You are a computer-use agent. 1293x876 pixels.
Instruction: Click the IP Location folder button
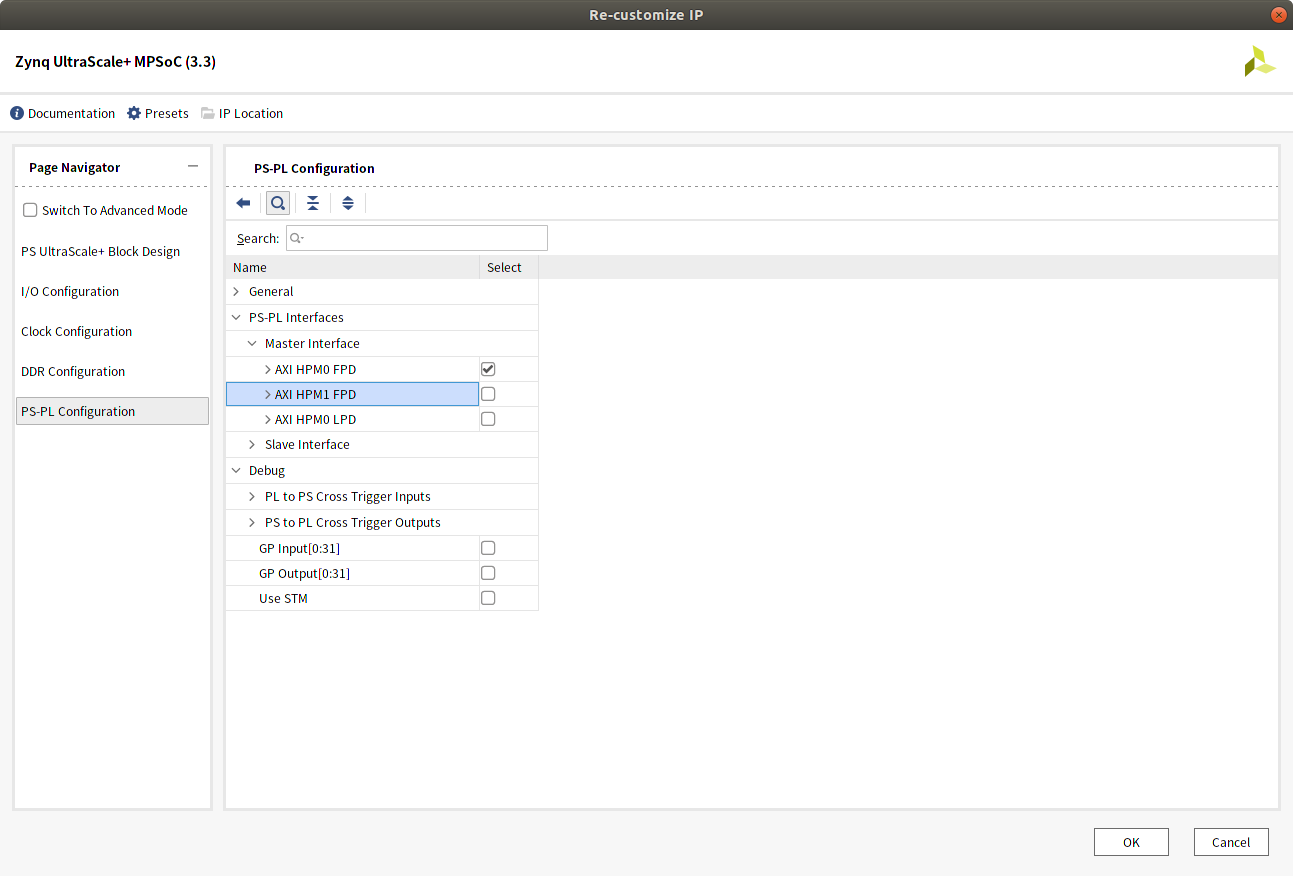click(242, 113)
